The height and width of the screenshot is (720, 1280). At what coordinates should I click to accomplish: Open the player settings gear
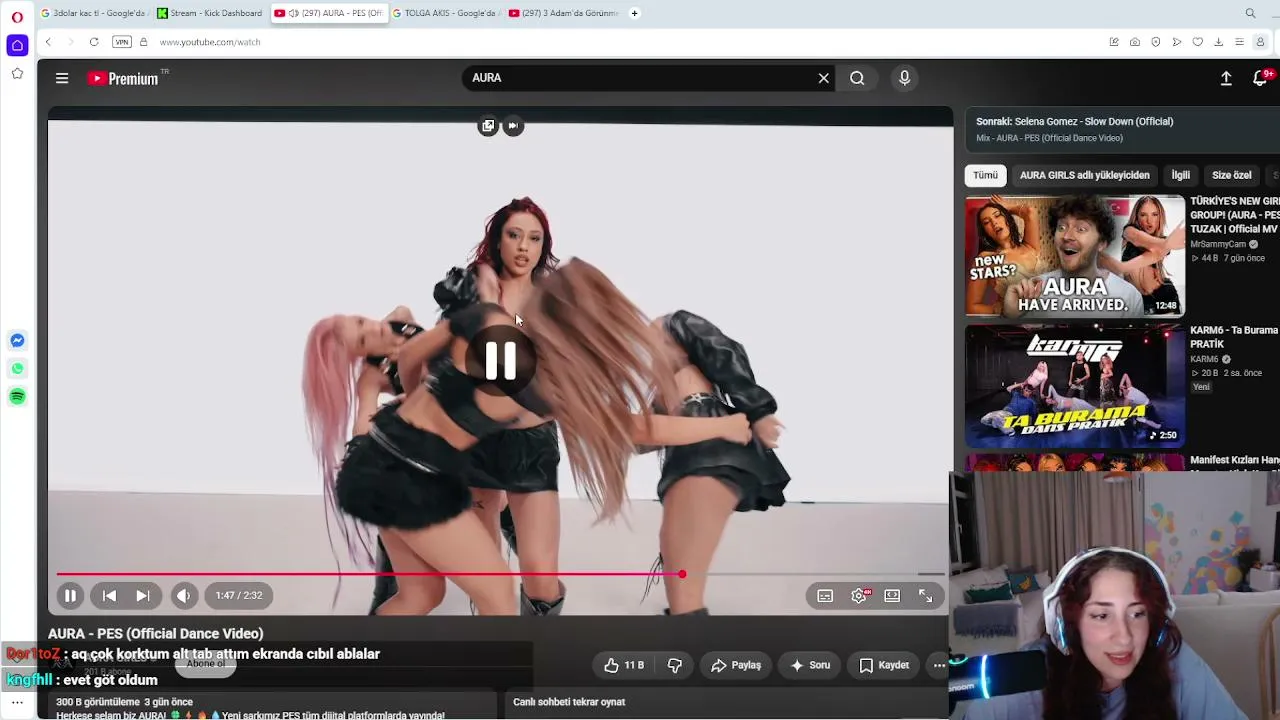(x=859, y=596)
